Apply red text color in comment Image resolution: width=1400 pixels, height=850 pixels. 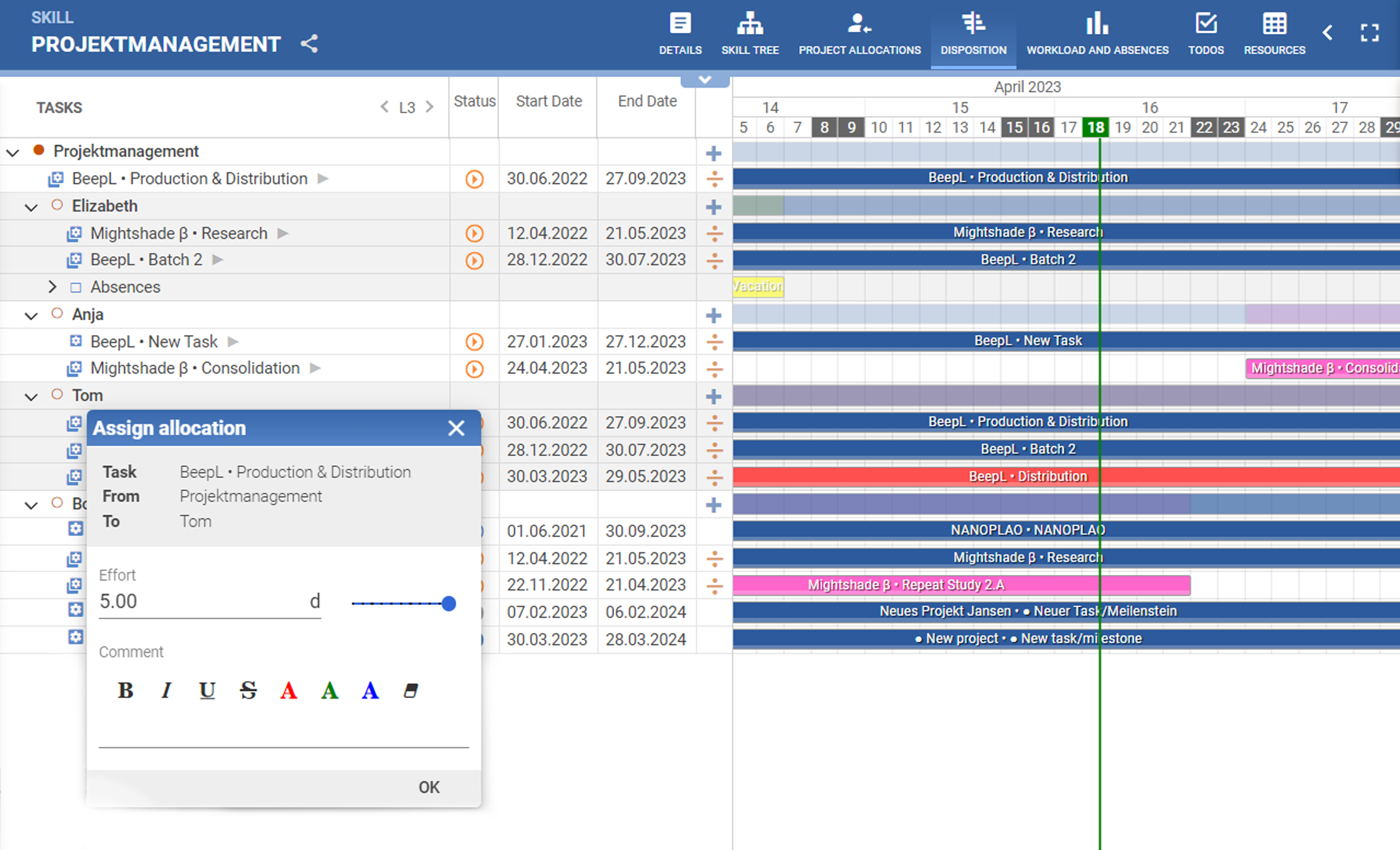point(289,691)
